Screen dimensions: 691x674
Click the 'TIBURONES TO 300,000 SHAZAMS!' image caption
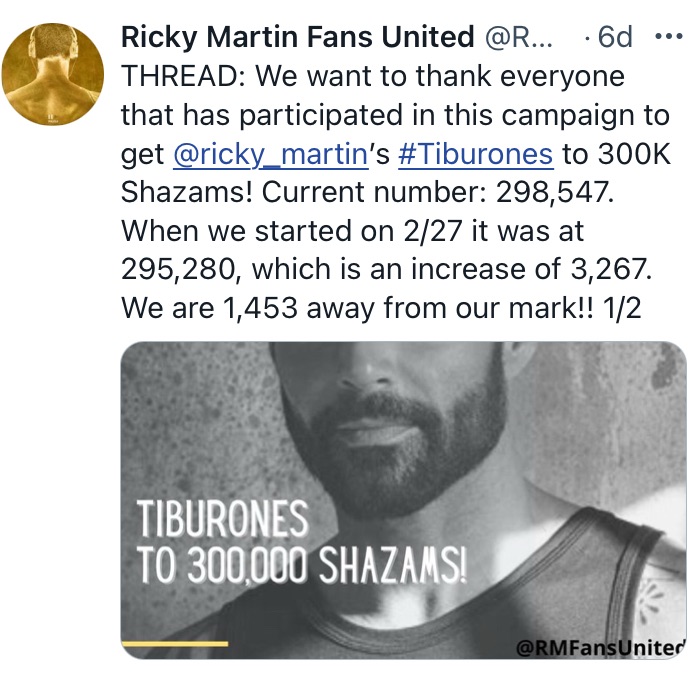point(300,545)
